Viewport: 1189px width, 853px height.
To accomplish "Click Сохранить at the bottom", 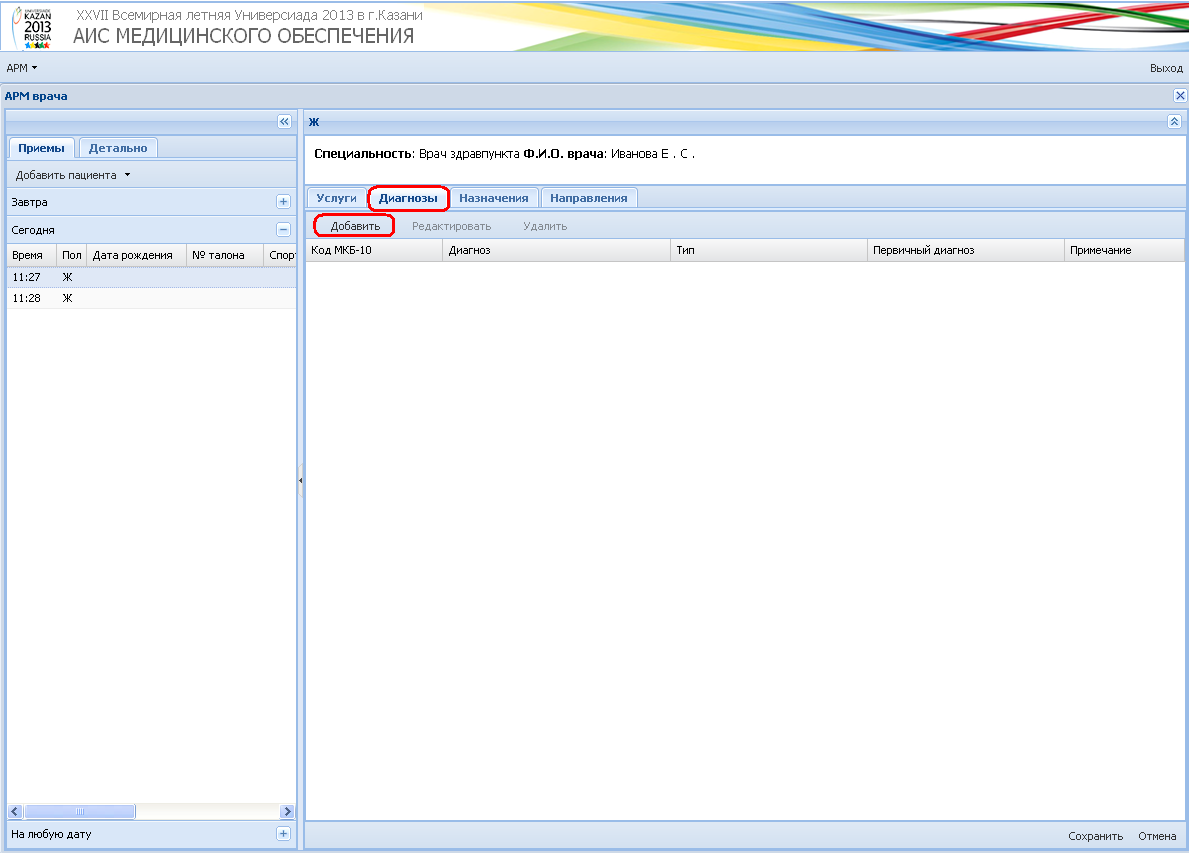I will pyautogui.click(x=1095, y=836).
